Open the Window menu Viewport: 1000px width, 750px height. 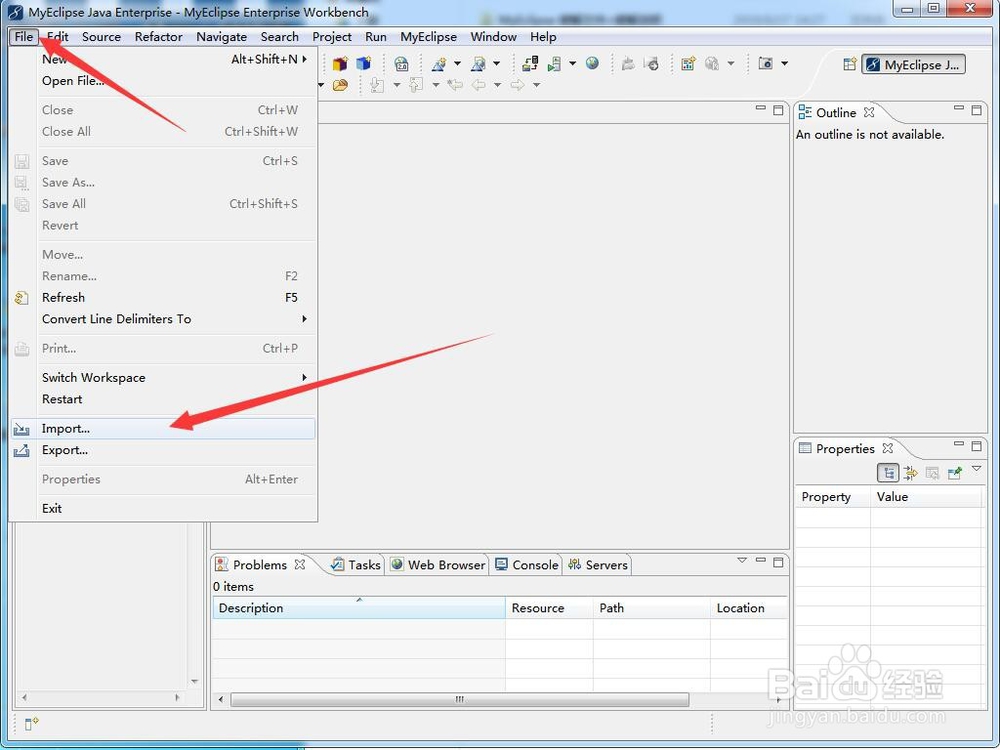(493, 37)
